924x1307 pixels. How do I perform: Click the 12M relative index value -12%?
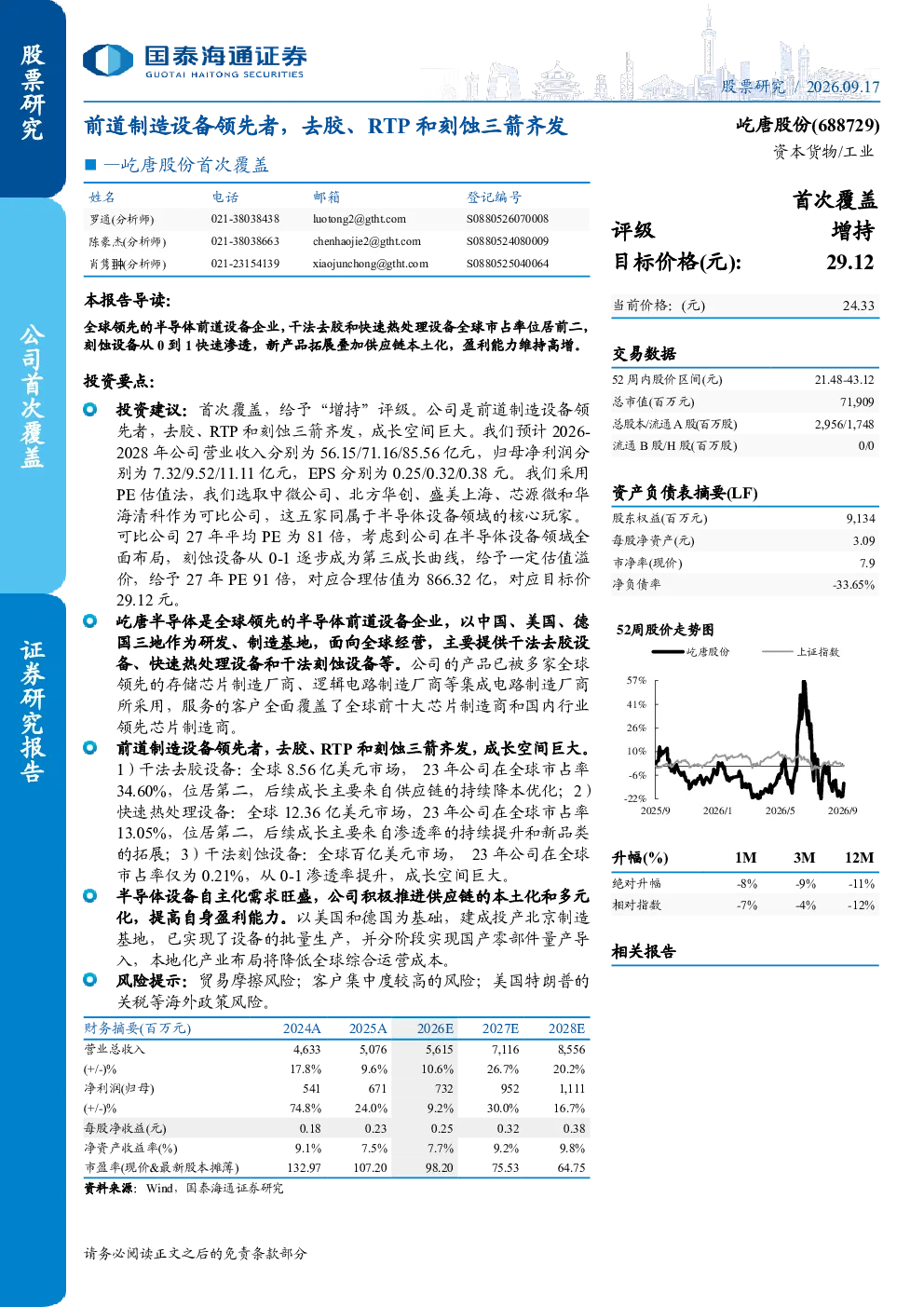(862, 905)
